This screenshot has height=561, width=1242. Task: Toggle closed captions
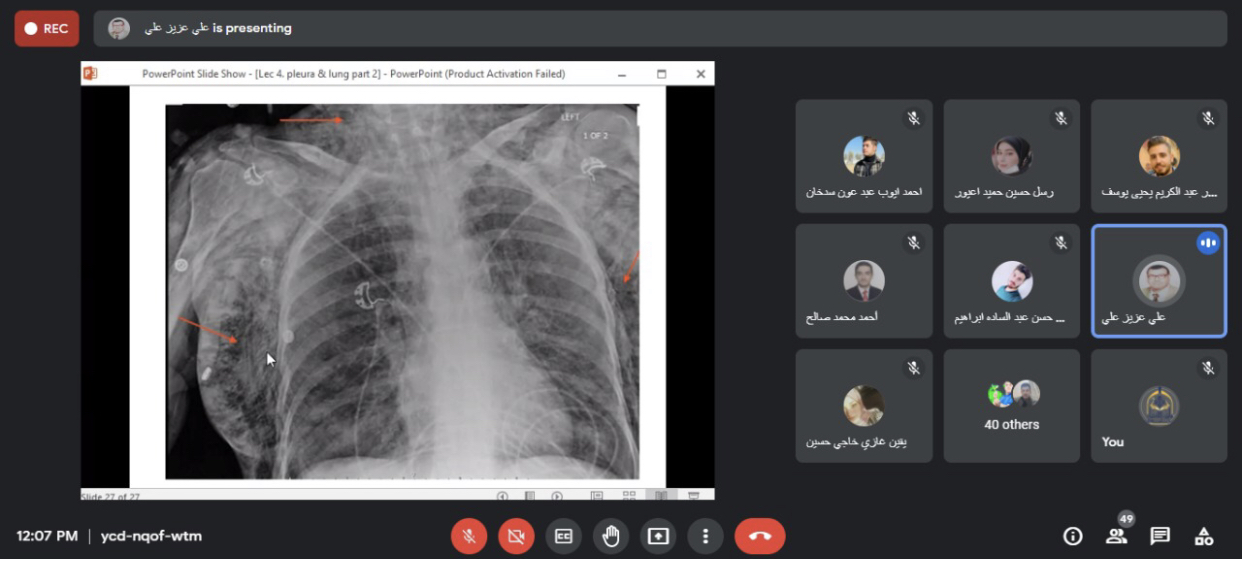tap(563, 536)
